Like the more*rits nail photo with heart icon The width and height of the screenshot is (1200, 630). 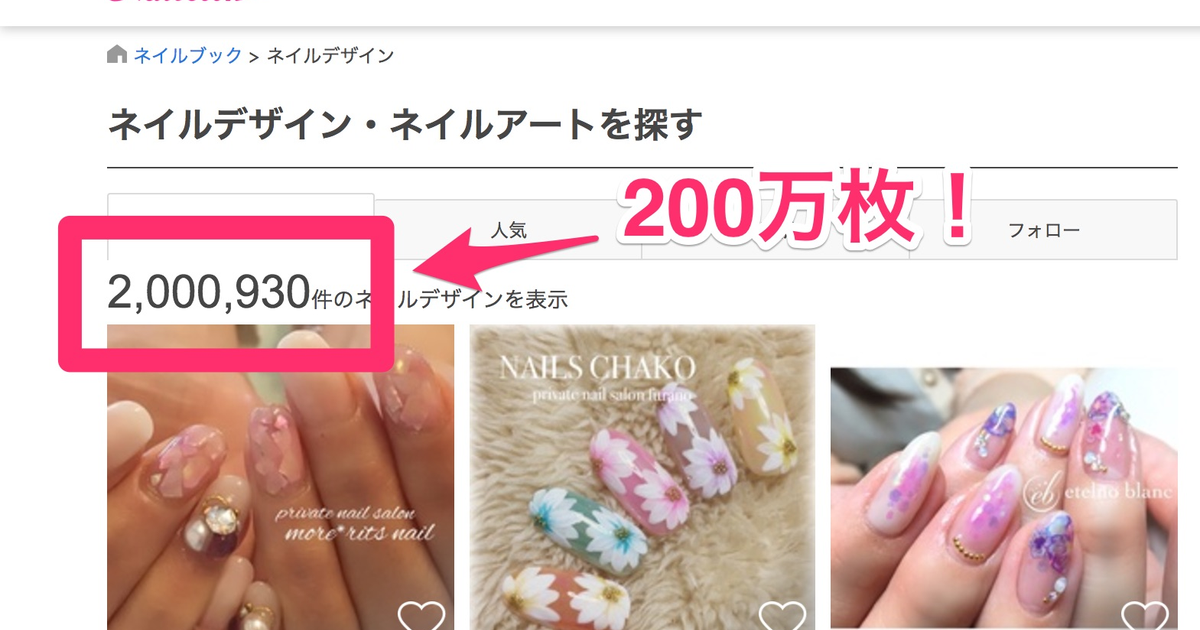422,616
